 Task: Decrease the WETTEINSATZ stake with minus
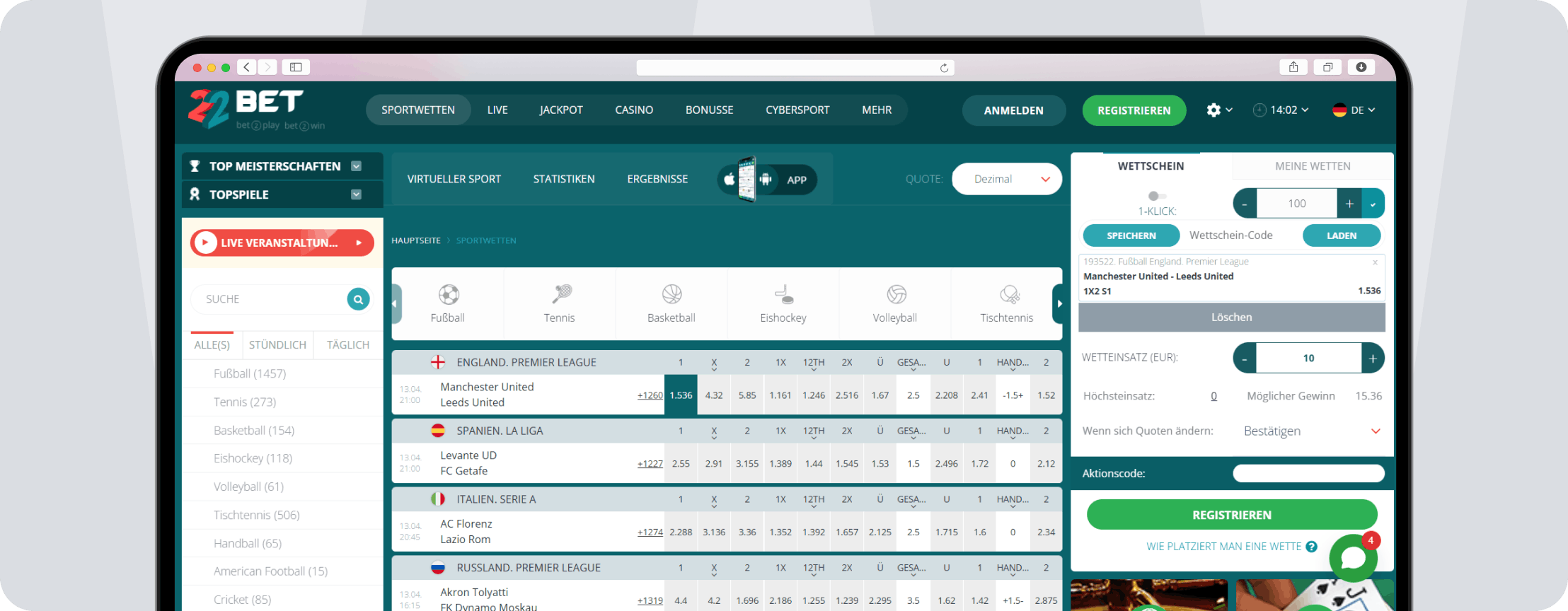(x=1245, y=359)
